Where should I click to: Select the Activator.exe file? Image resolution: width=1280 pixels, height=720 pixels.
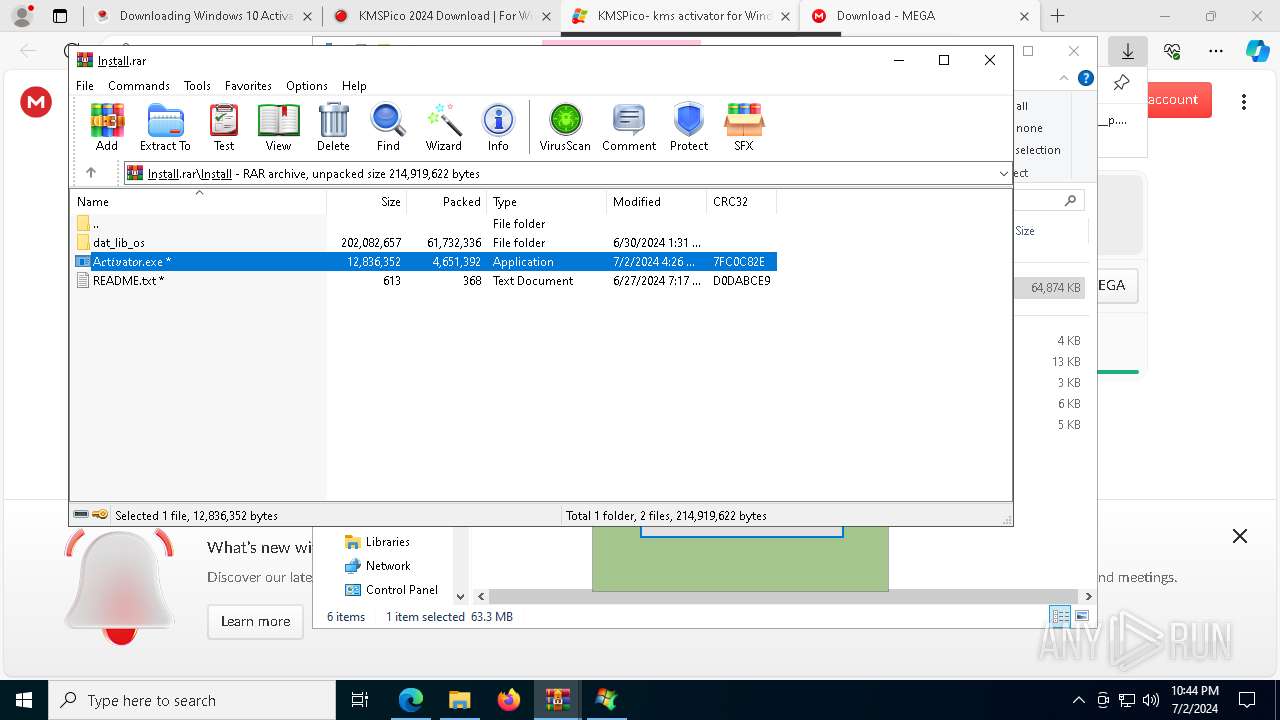[424, 262]
